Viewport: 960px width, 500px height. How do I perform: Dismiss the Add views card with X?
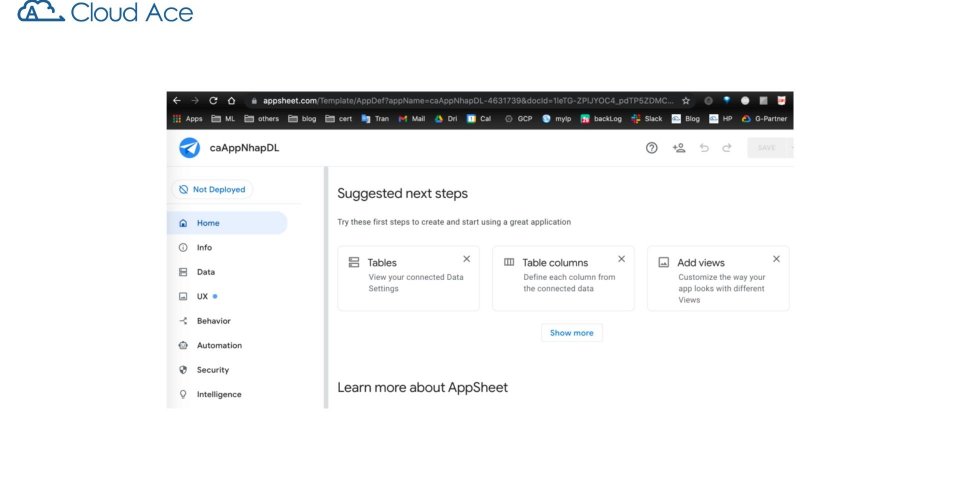coord(776,259)
